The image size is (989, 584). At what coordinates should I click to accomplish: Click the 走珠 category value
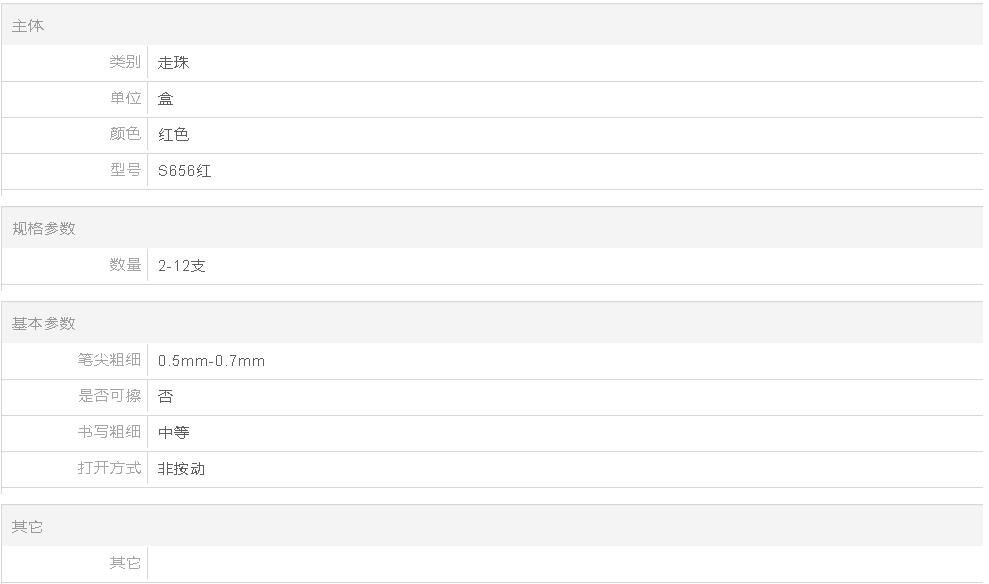tap(173, 62)
